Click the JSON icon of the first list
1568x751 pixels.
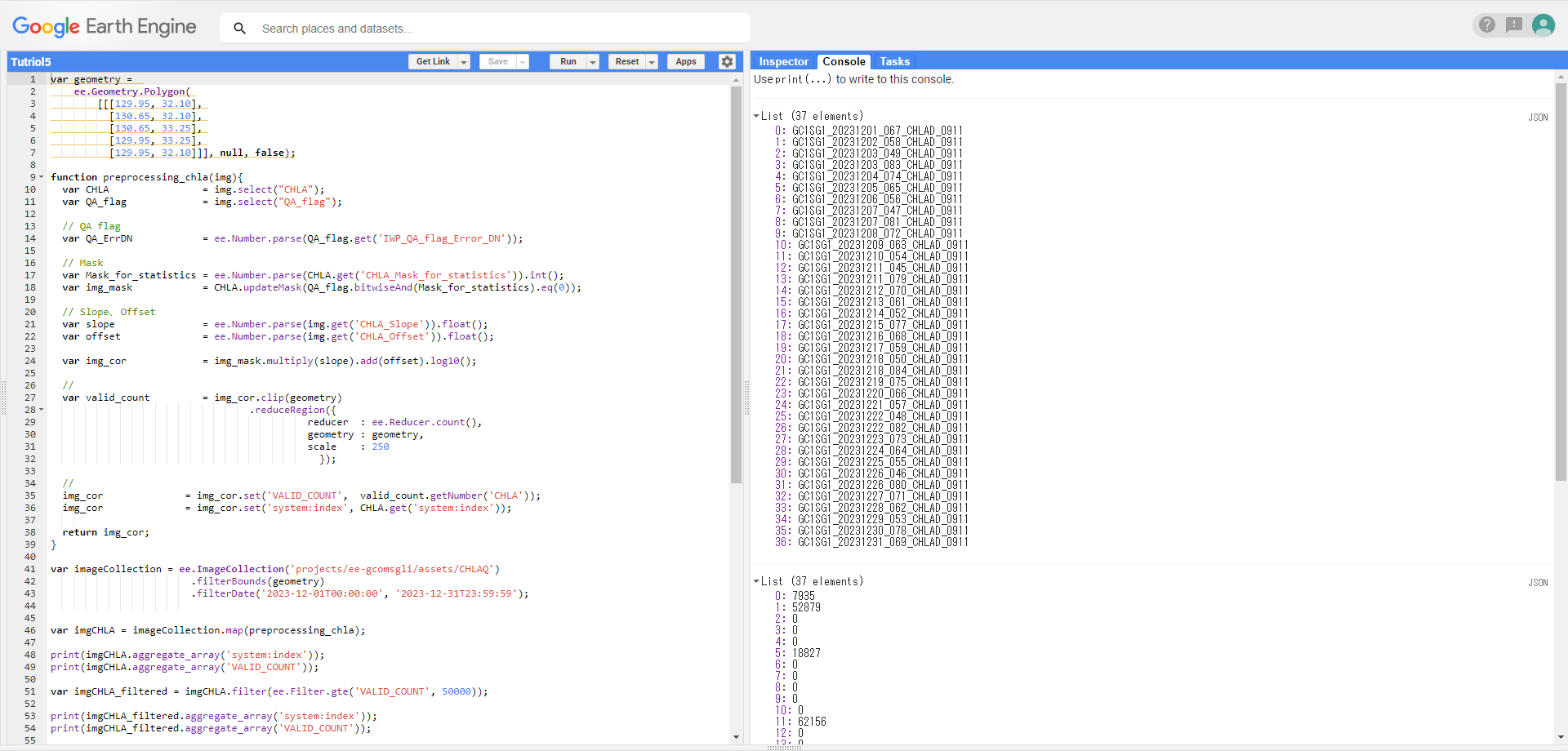pyautogui.click(x=1538, y=118)
